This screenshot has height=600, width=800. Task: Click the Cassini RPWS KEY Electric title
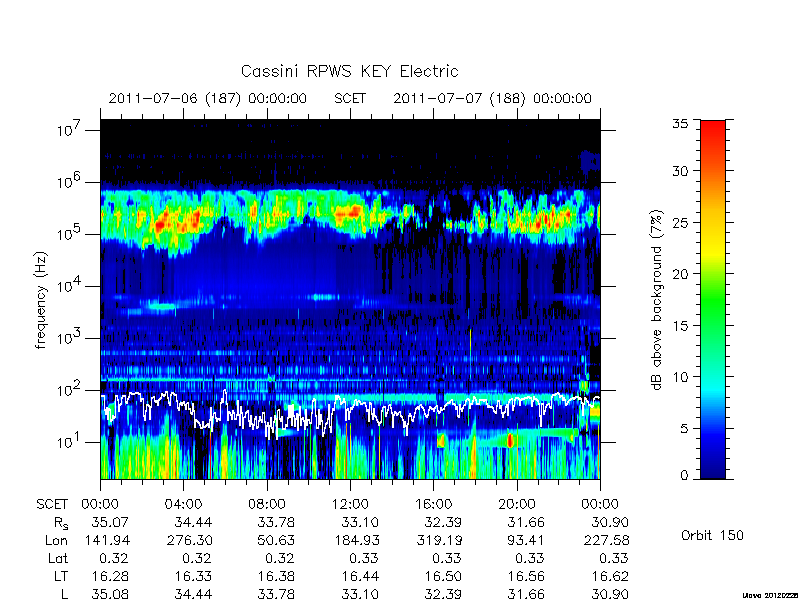[x=349, y=71]
